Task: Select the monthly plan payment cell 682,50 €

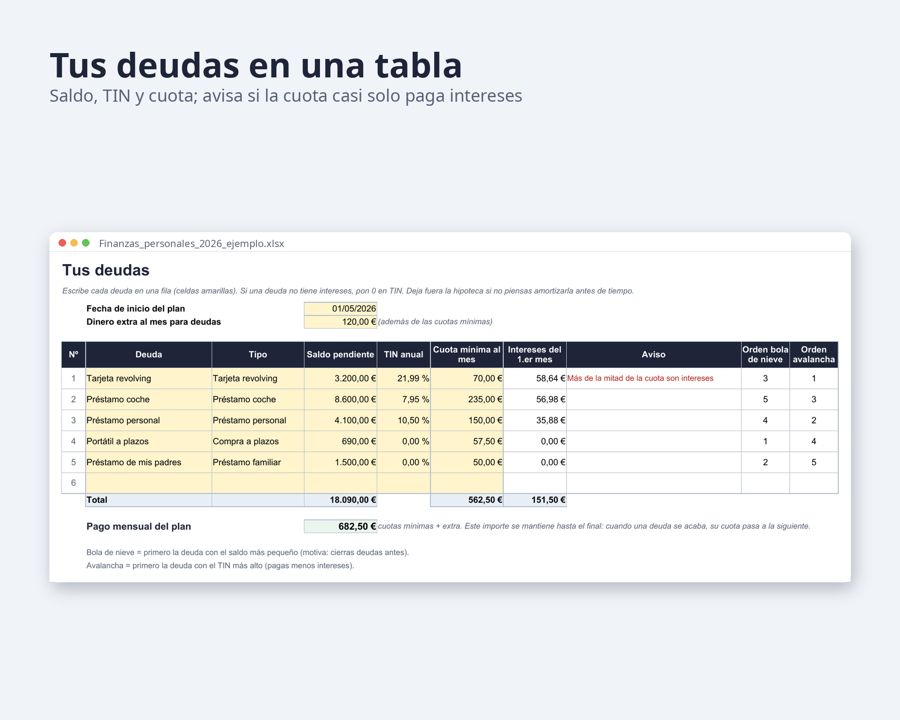Action: pos(340,527)
